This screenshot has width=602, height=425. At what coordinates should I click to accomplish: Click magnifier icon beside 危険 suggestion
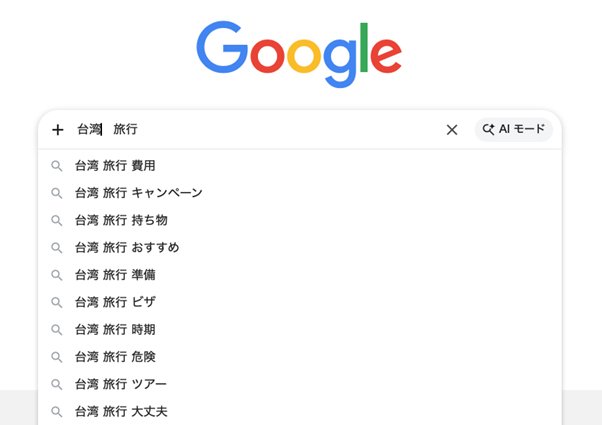pos(57,356)
